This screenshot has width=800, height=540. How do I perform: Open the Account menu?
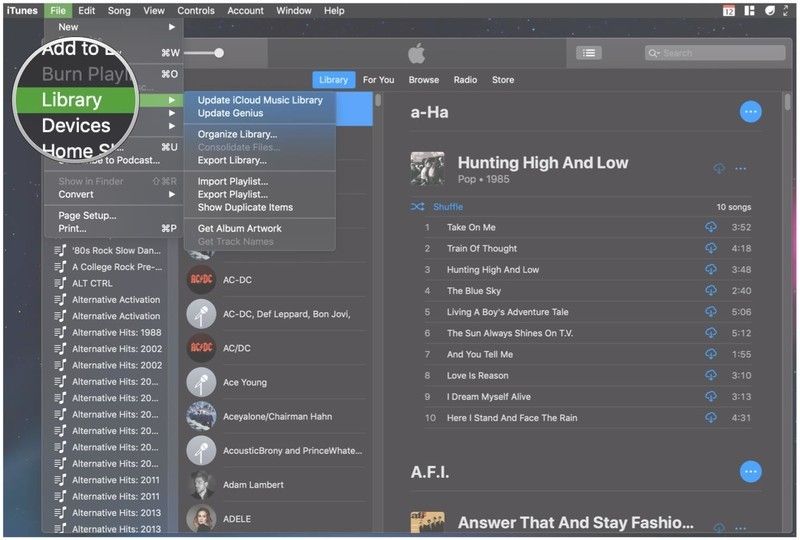click(245, 10)
